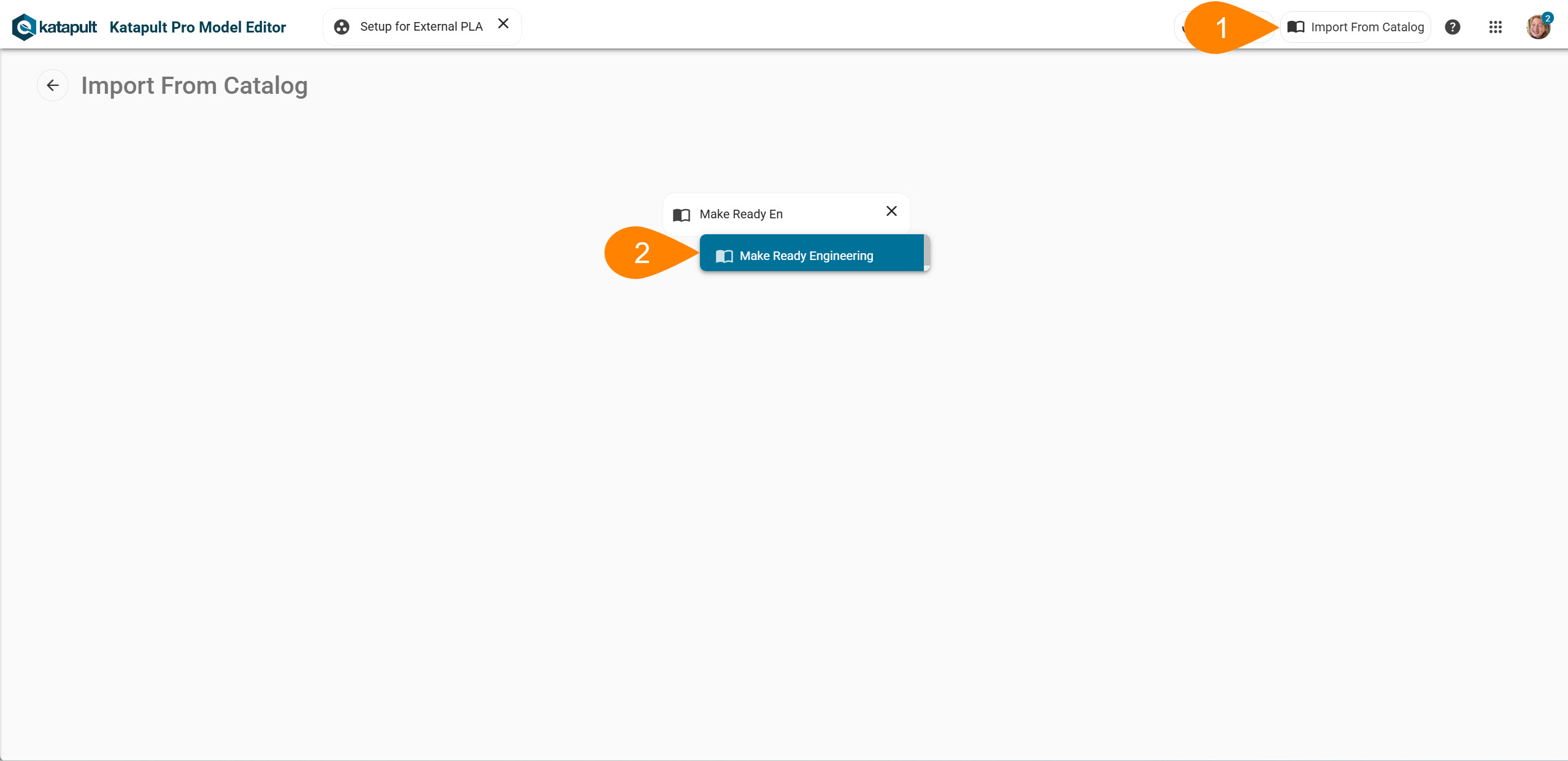Open the apps grid launcher icon
Image resolution: width=1568 pixels, height=761 pixels.
[1495, 27]
